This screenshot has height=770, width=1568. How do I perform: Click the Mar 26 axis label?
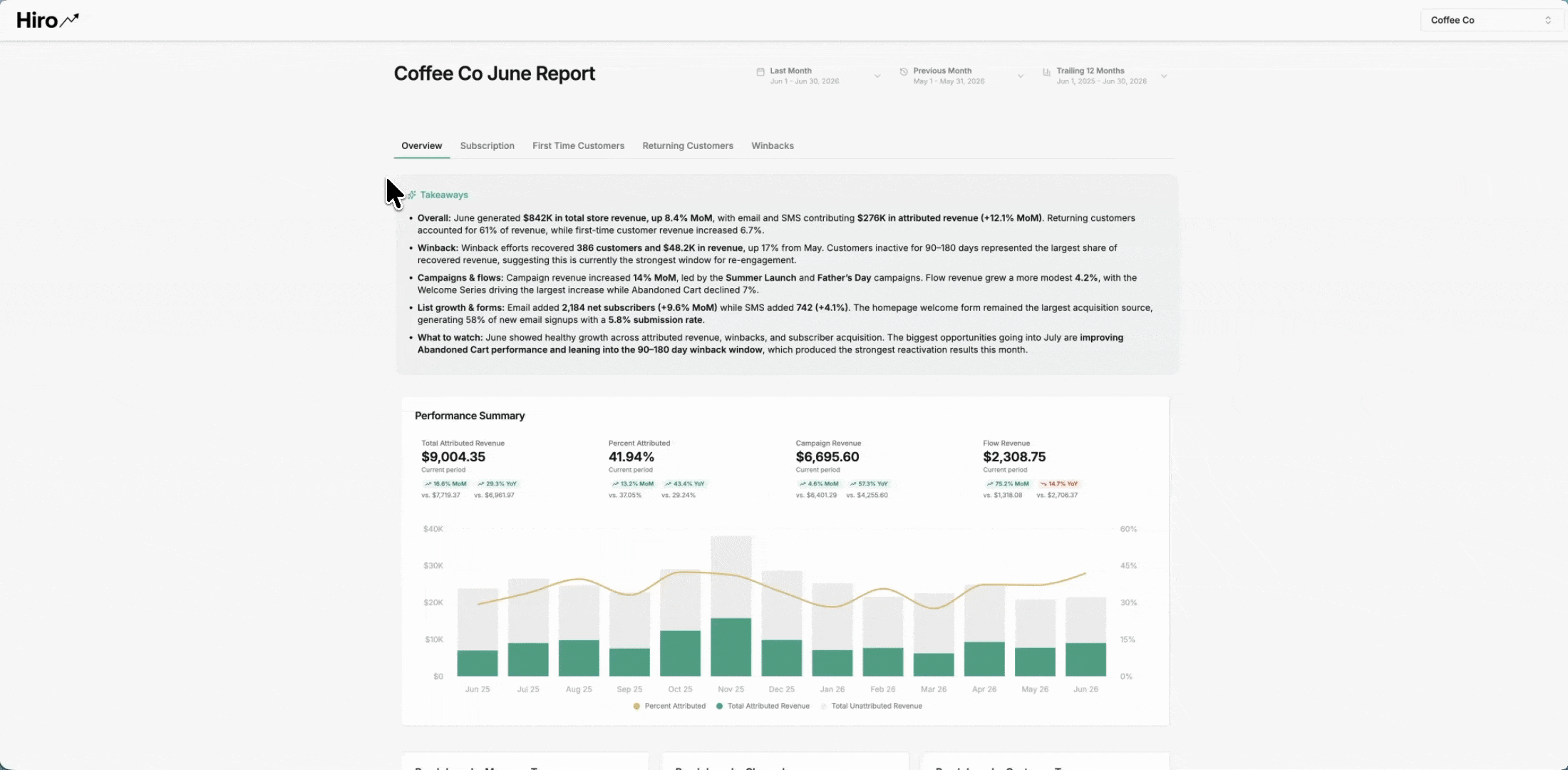[934, 689]
